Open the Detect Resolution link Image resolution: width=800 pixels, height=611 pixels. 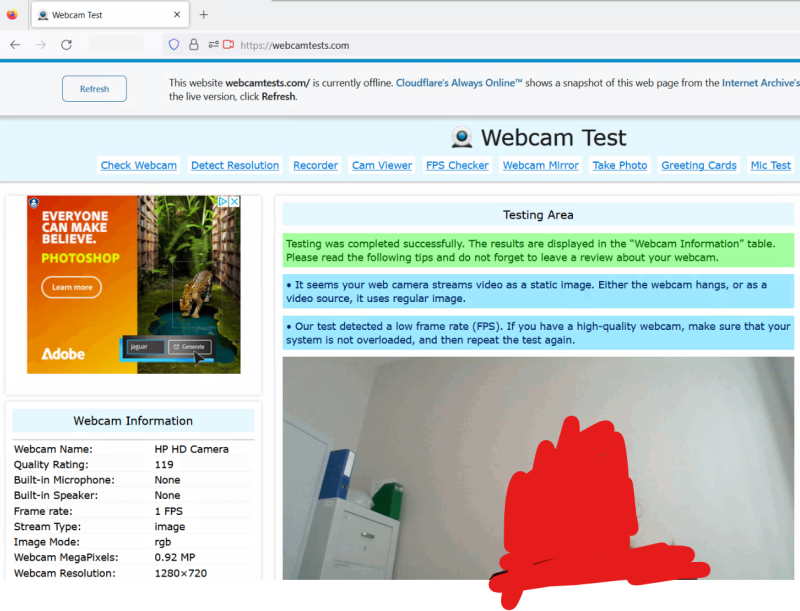tap(235, 165)
